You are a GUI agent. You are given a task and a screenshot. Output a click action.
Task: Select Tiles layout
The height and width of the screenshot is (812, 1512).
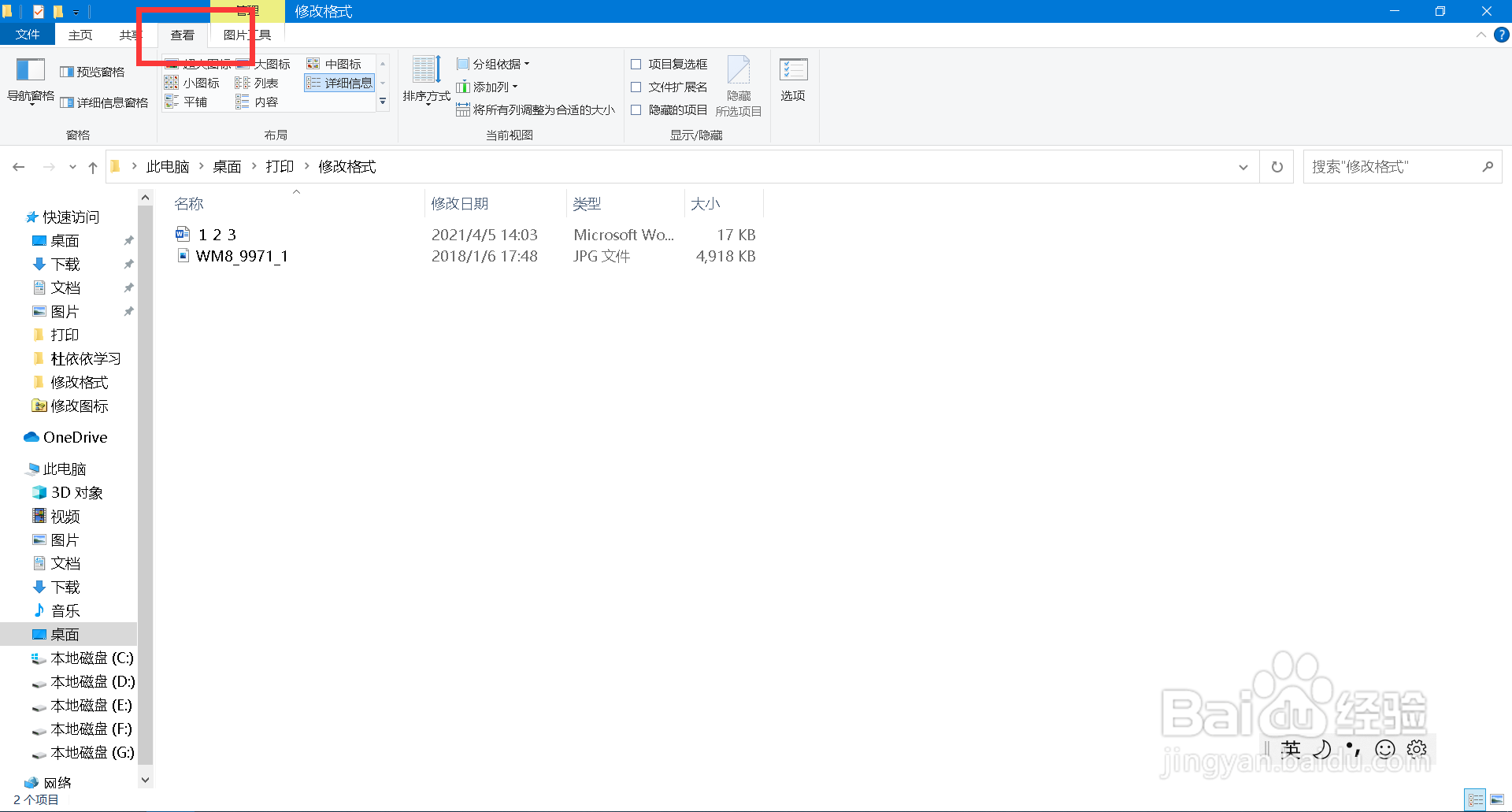coord(187,102)
